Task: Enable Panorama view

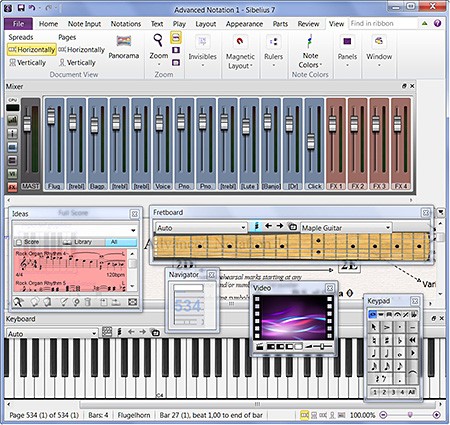Action: coord(124,47)
